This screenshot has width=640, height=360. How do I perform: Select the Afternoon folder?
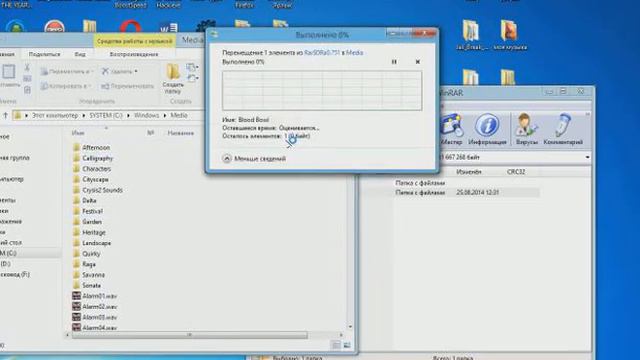tap(91, 147)
